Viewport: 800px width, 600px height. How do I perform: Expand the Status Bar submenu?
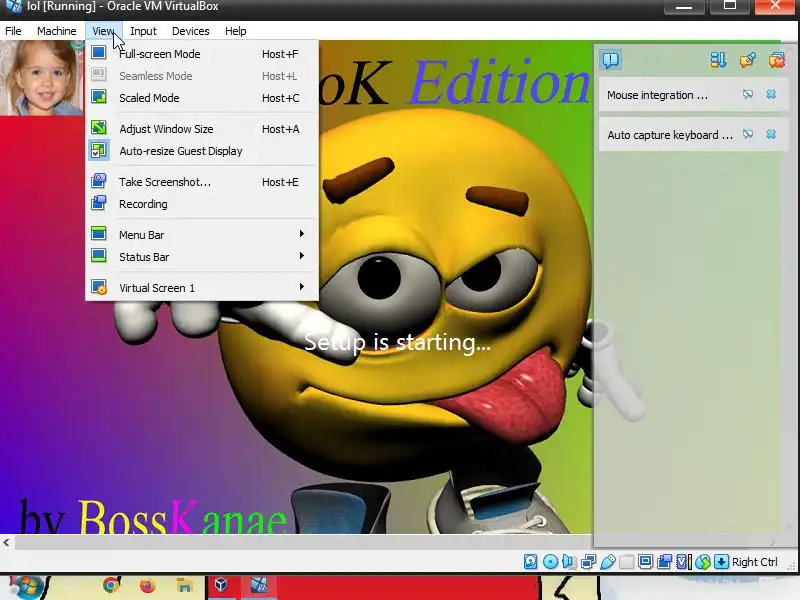(202, 257)
